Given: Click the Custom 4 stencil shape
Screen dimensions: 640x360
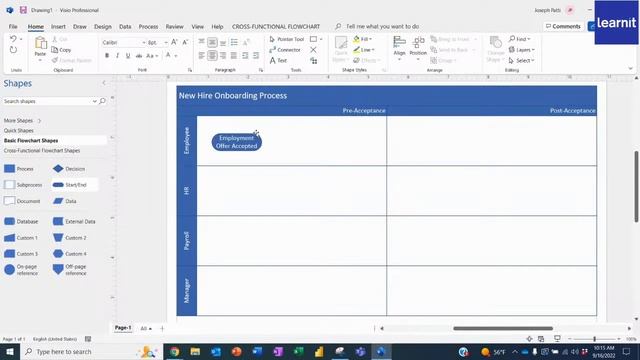Looking at the screenshot, I should (x=70, y=254).
